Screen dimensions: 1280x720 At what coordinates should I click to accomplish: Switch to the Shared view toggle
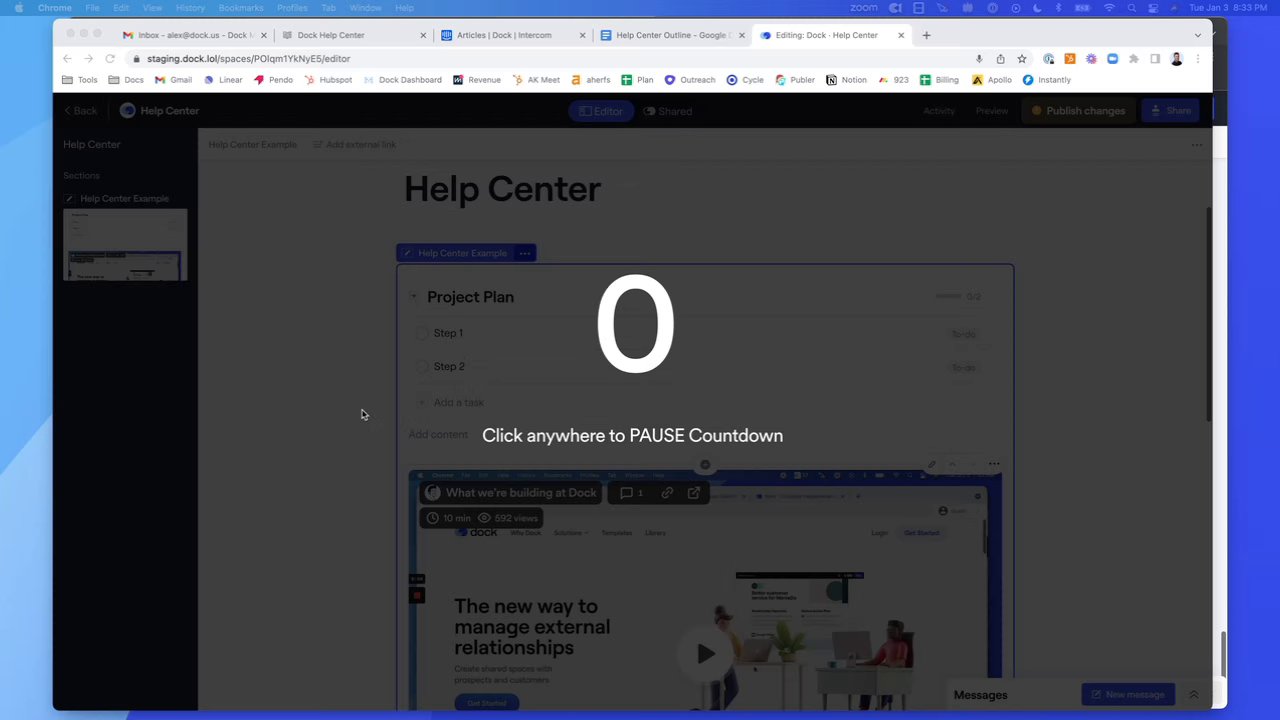[668, 111]
